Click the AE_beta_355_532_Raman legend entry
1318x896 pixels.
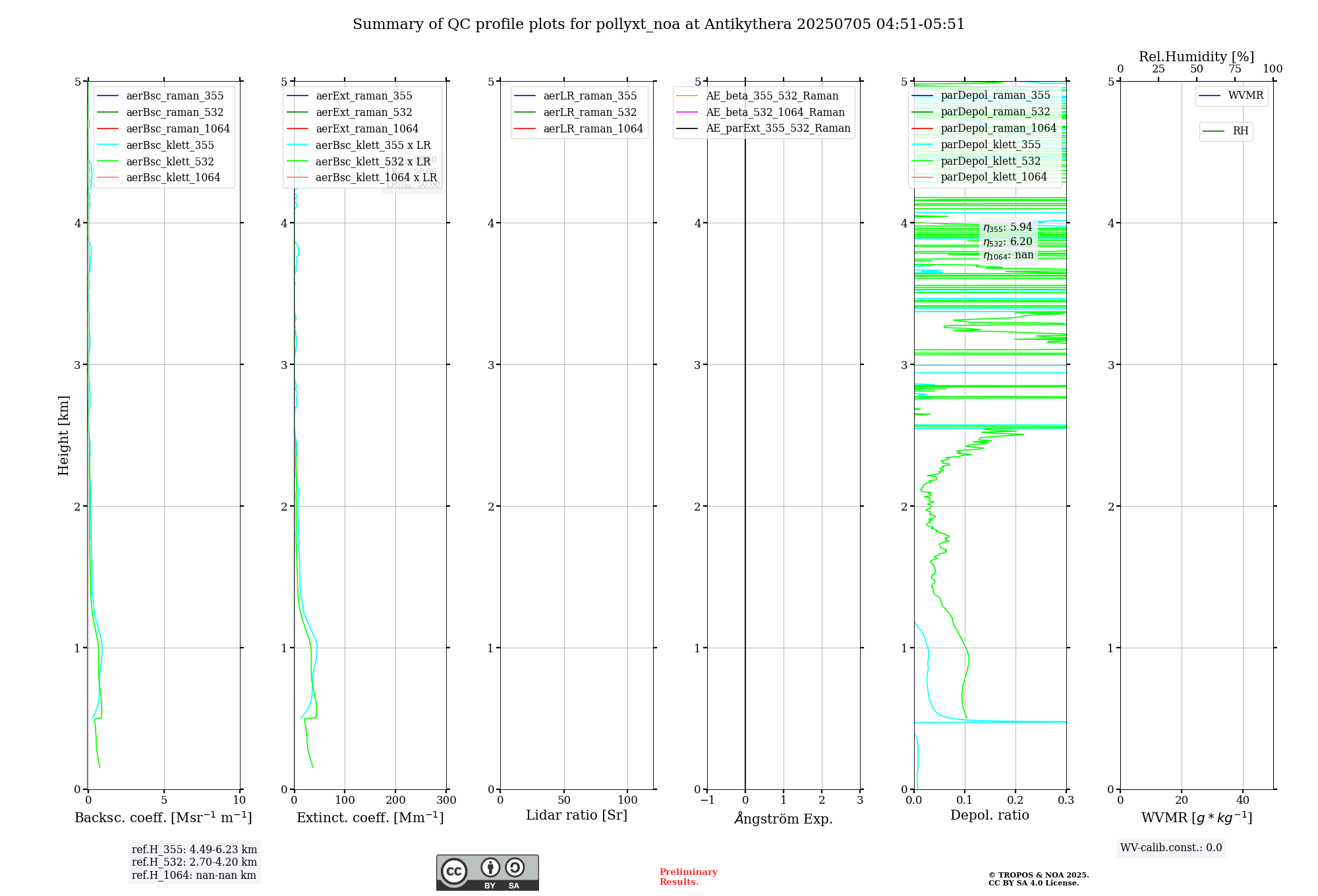[x=758, y=96]
